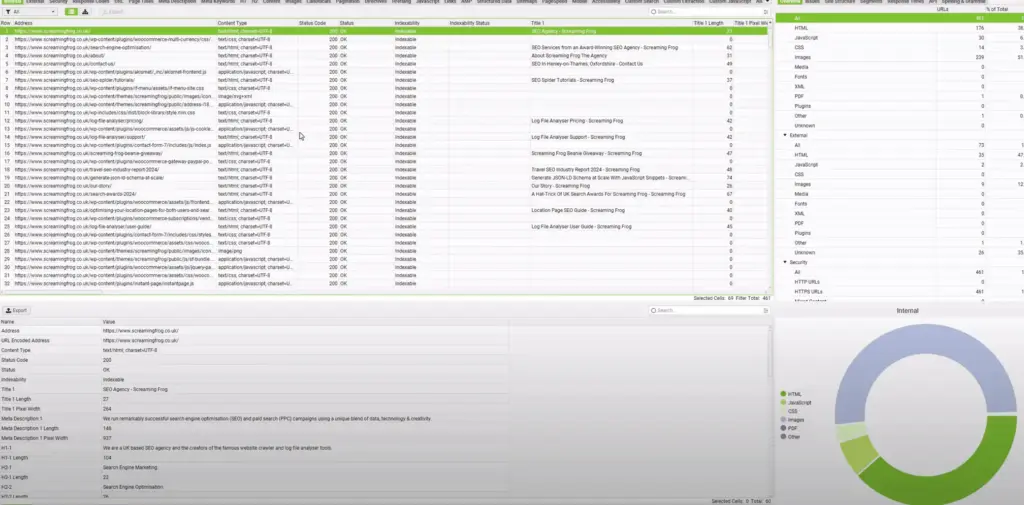Open the Issues tab in right panel

click(x=813, y=2)
